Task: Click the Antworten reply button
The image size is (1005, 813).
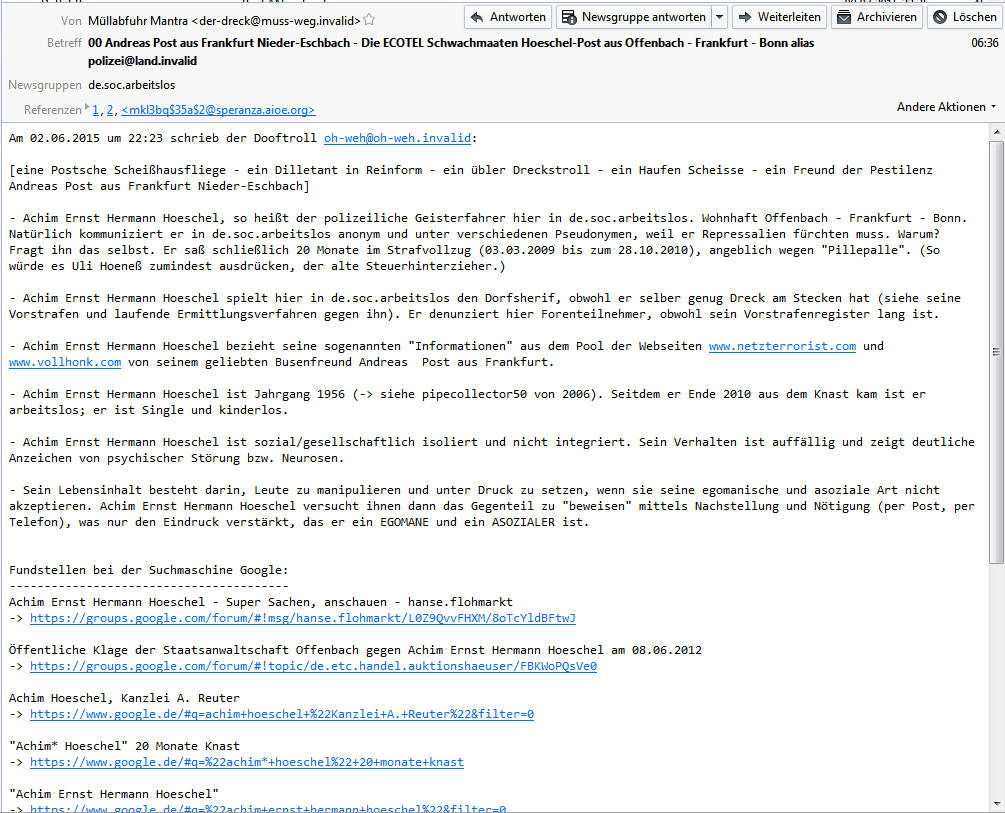Action: 508,17
